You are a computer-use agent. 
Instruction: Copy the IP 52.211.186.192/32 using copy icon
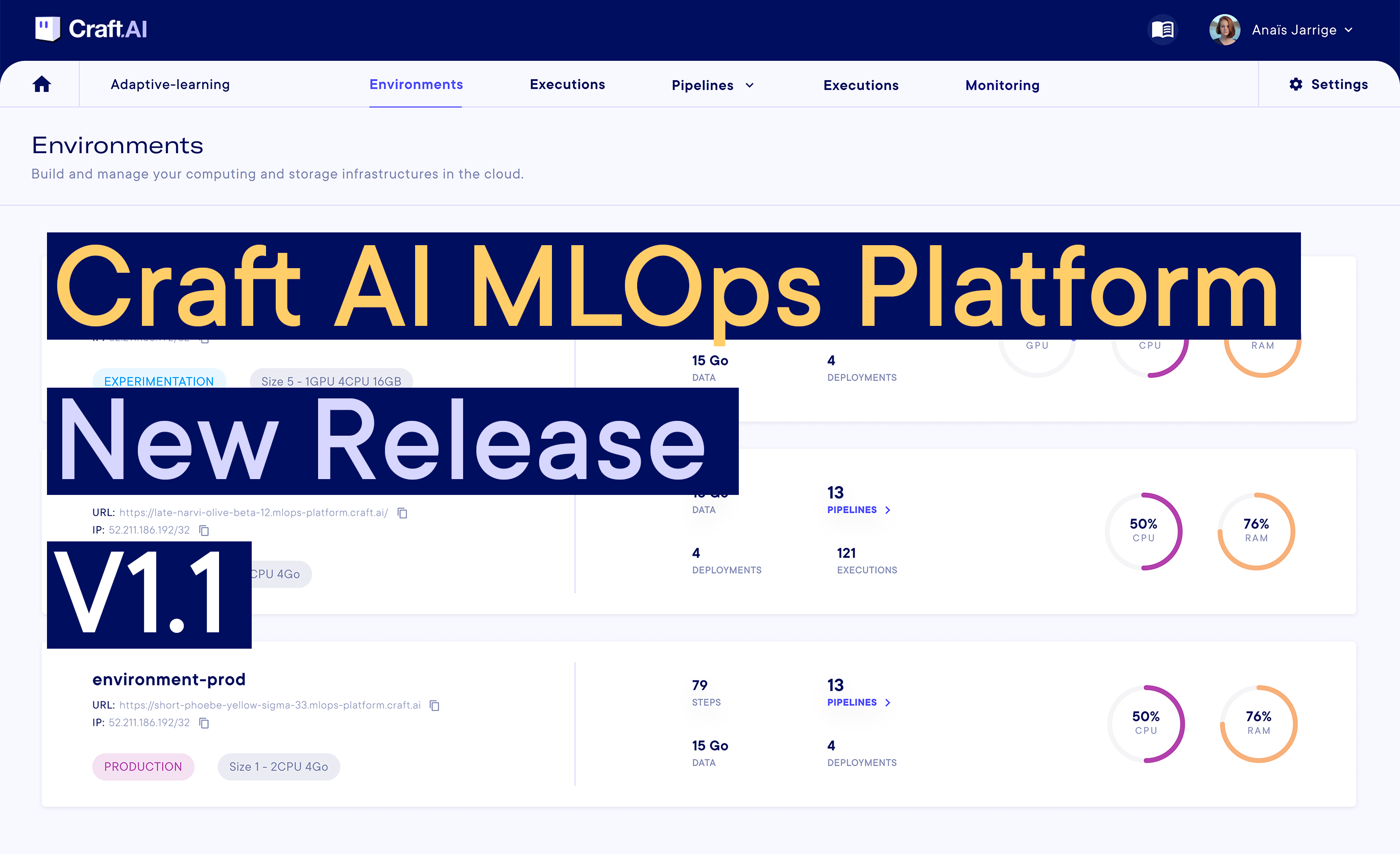pos(203,723)
